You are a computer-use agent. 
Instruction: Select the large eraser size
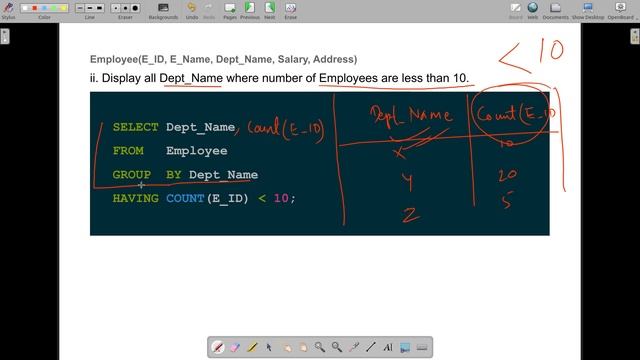(x=135, y=8)
